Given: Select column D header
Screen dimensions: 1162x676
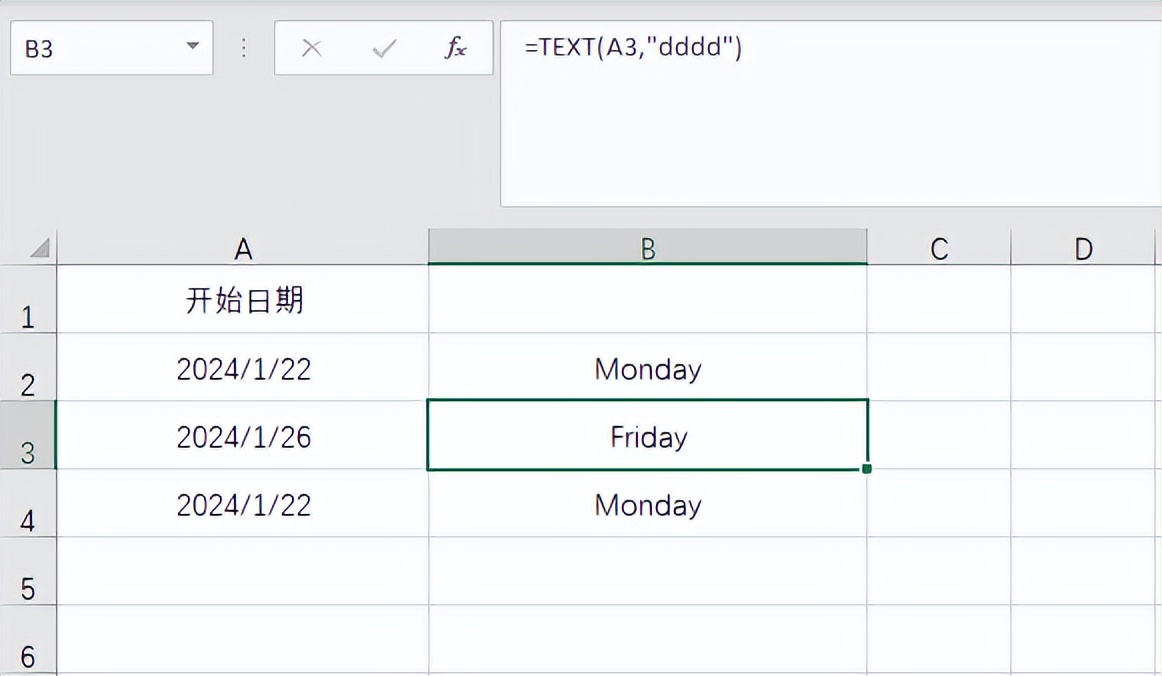Looking at the screenshot, I should (1083, 248).
